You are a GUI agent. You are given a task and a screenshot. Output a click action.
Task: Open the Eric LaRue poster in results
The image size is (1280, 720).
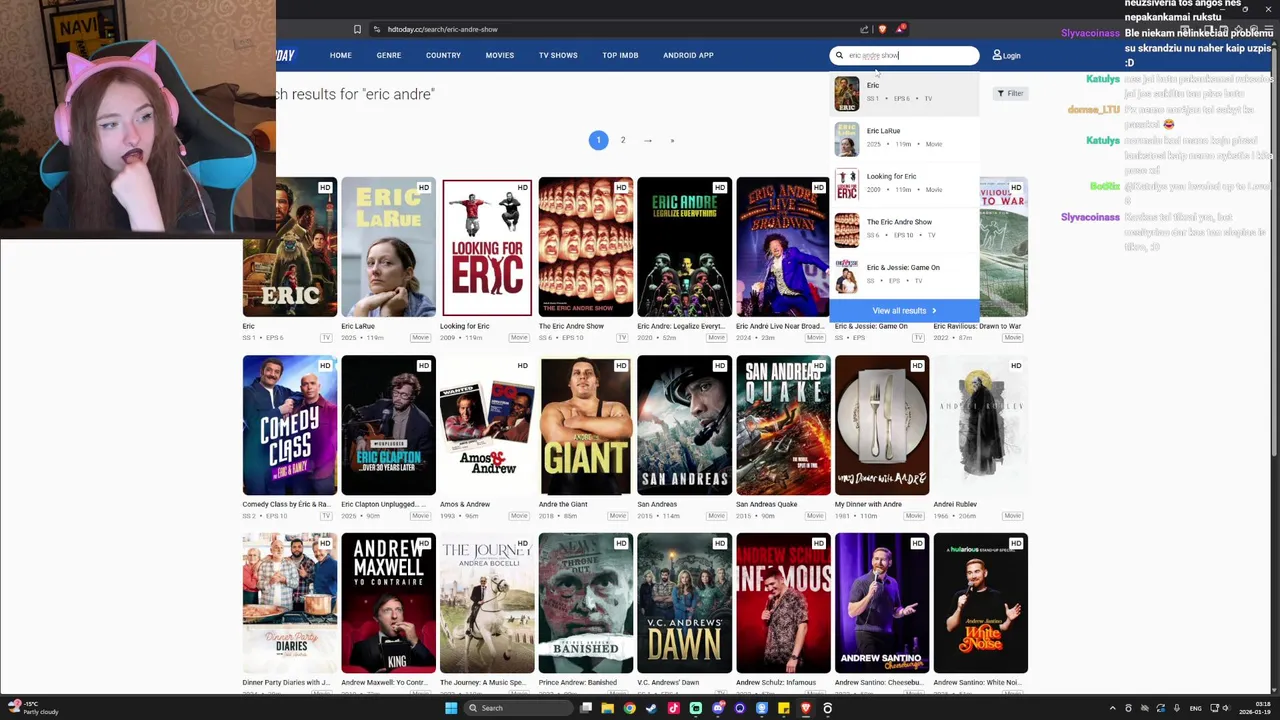pos(388,247)
